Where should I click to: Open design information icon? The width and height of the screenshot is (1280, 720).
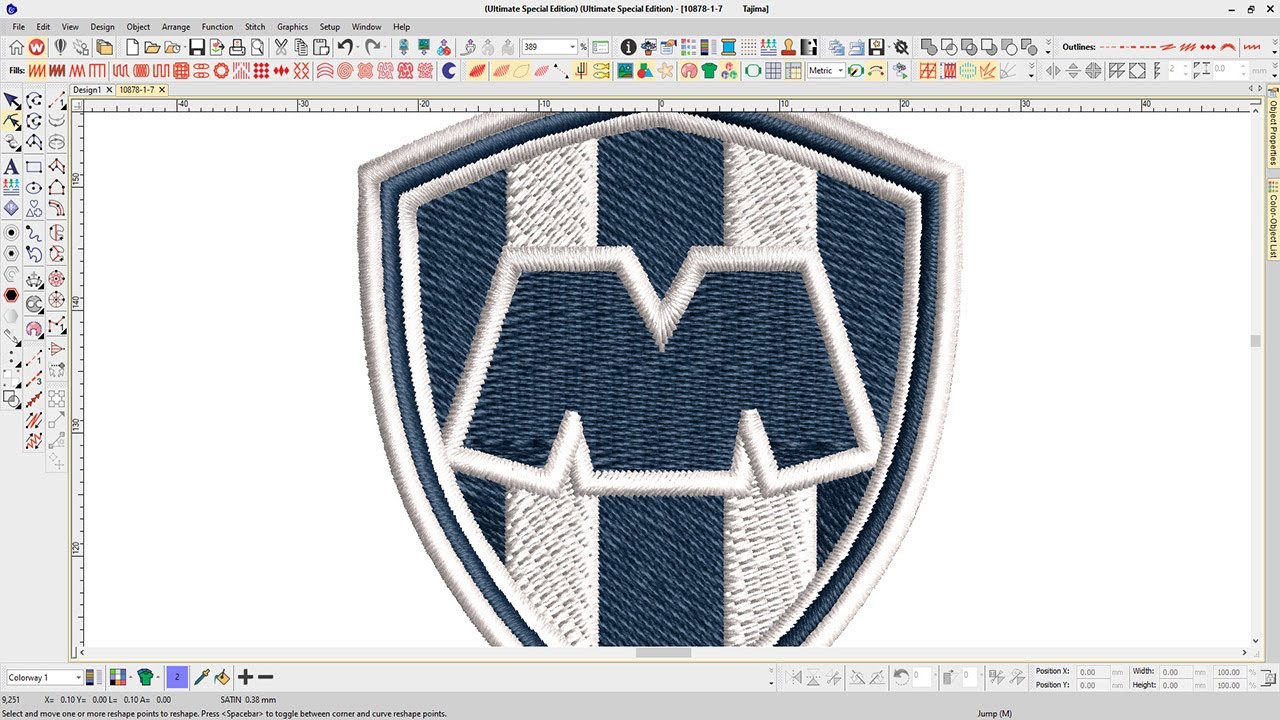tap(628, 47)
